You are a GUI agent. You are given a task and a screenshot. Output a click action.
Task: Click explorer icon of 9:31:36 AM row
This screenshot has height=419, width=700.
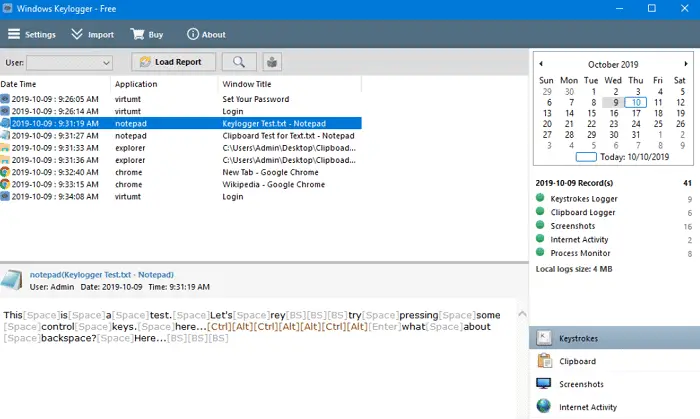tap(5, 160)
